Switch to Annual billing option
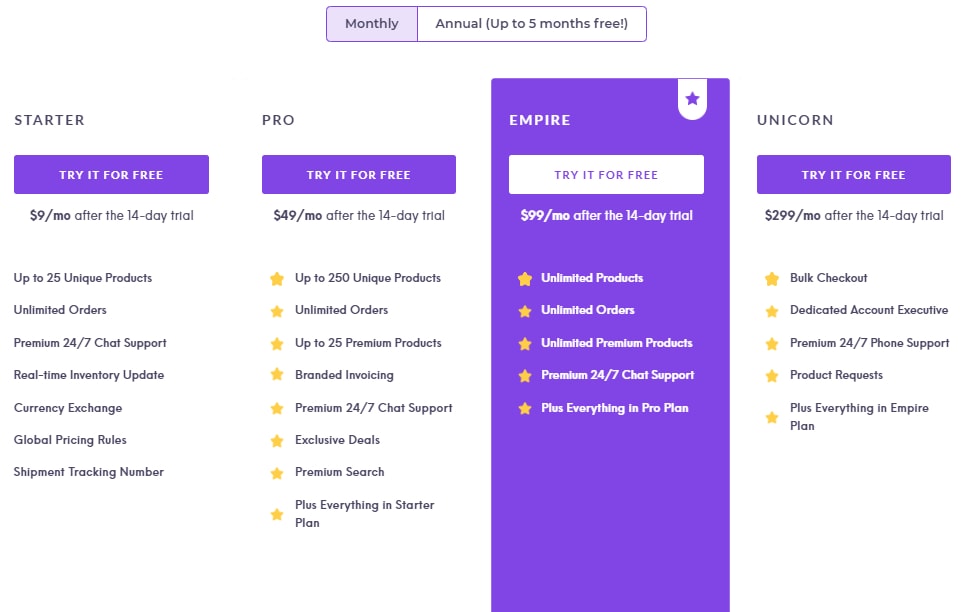The width and height of the screenshot is (966, 612). 532,24
